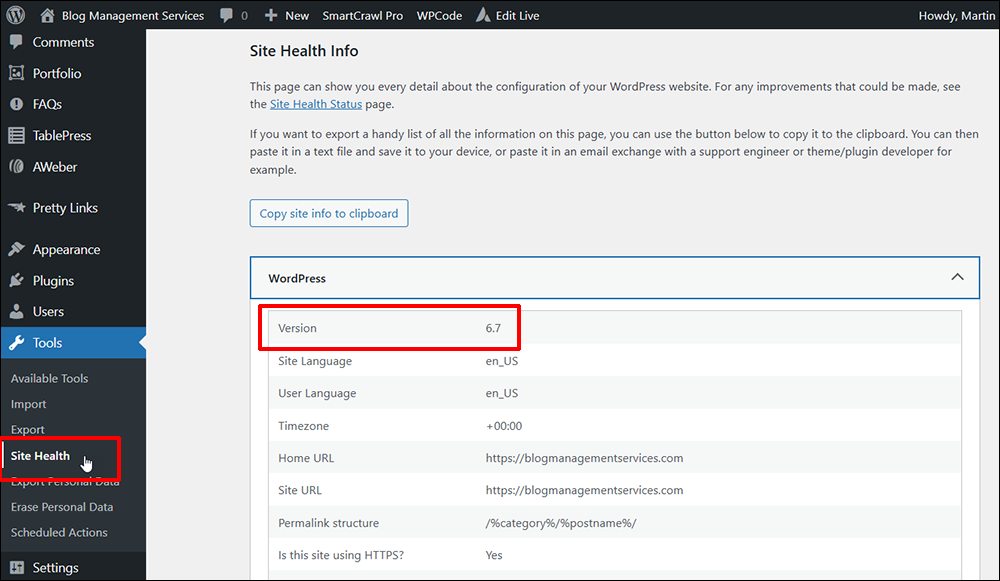This screenshot has height=581, width=1000.
Task: Select the Export tool option
Action: (28, 429)
